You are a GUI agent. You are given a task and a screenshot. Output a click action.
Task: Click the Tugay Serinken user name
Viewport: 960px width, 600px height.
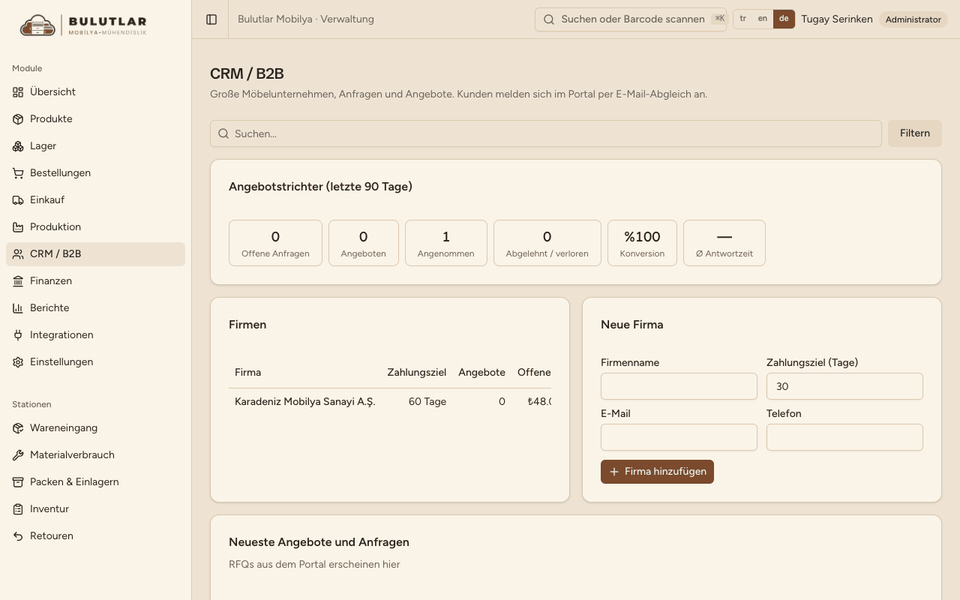pyautogui.click(x=836, y=19)
